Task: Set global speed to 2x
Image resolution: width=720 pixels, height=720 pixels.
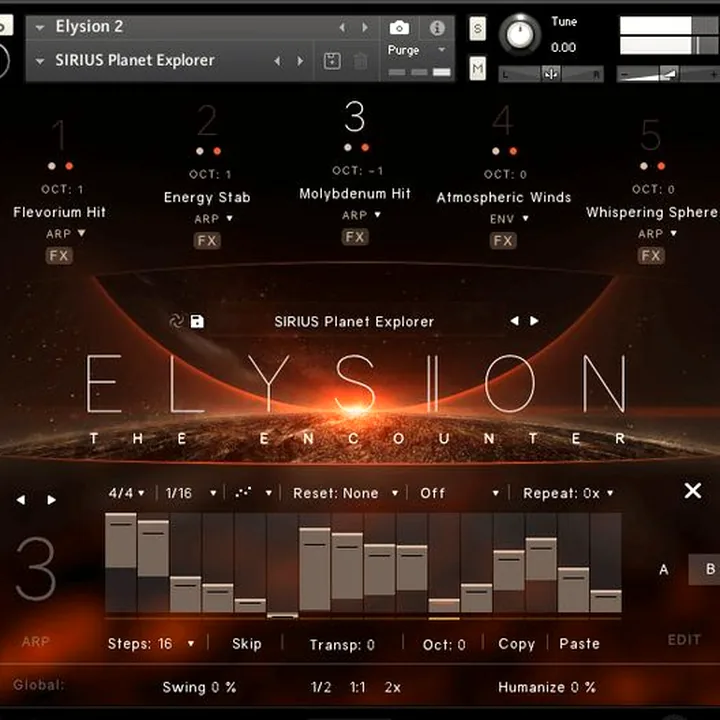Action: pos(393,687)
